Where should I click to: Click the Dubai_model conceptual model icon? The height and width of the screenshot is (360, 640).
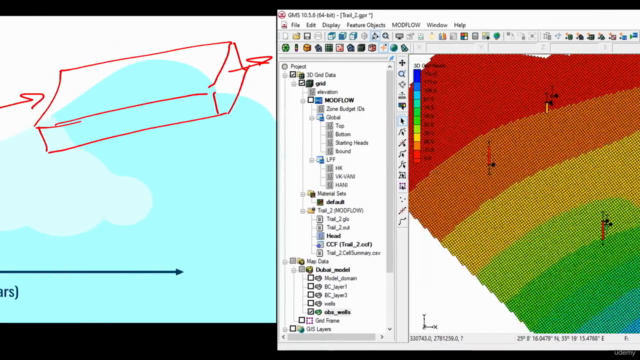coord(309,270)
